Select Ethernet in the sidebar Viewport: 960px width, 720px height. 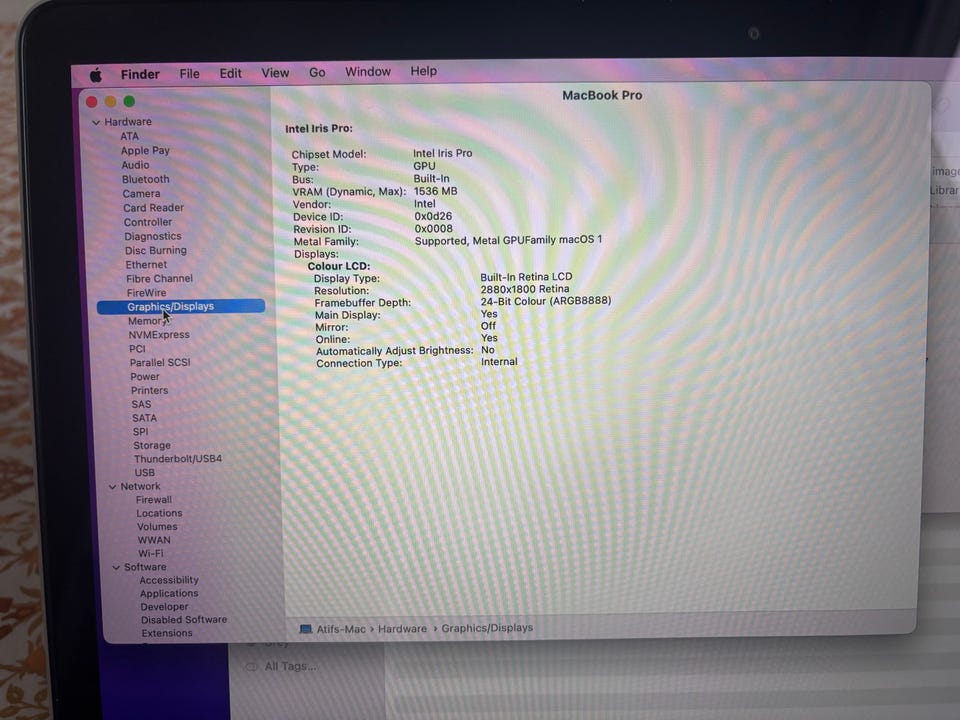(146, 264)
